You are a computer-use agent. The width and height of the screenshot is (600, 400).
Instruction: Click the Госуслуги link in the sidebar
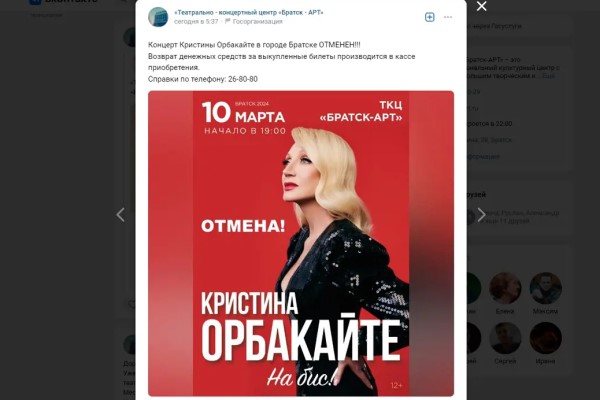click(x=494, y=26)
